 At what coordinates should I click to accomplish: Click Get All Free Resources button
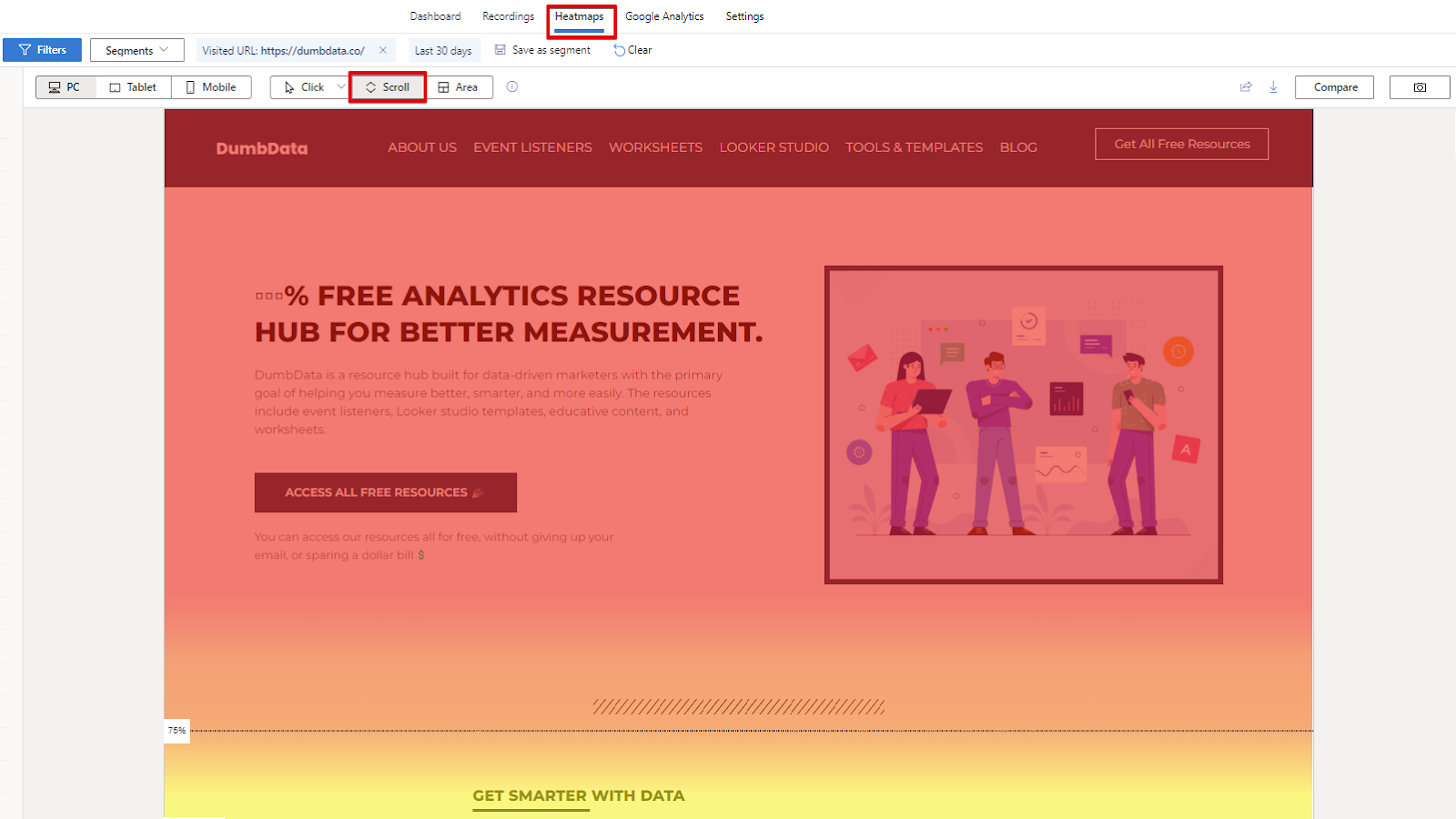coord(1182,144)
